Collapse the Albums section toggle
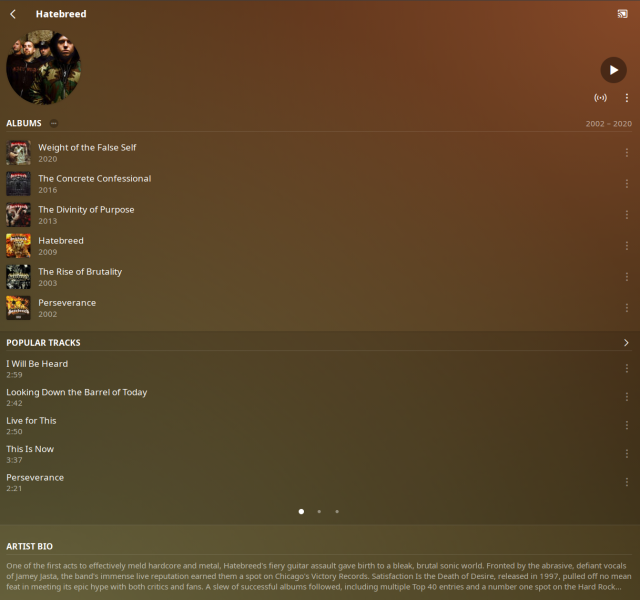 coord(53,123)
